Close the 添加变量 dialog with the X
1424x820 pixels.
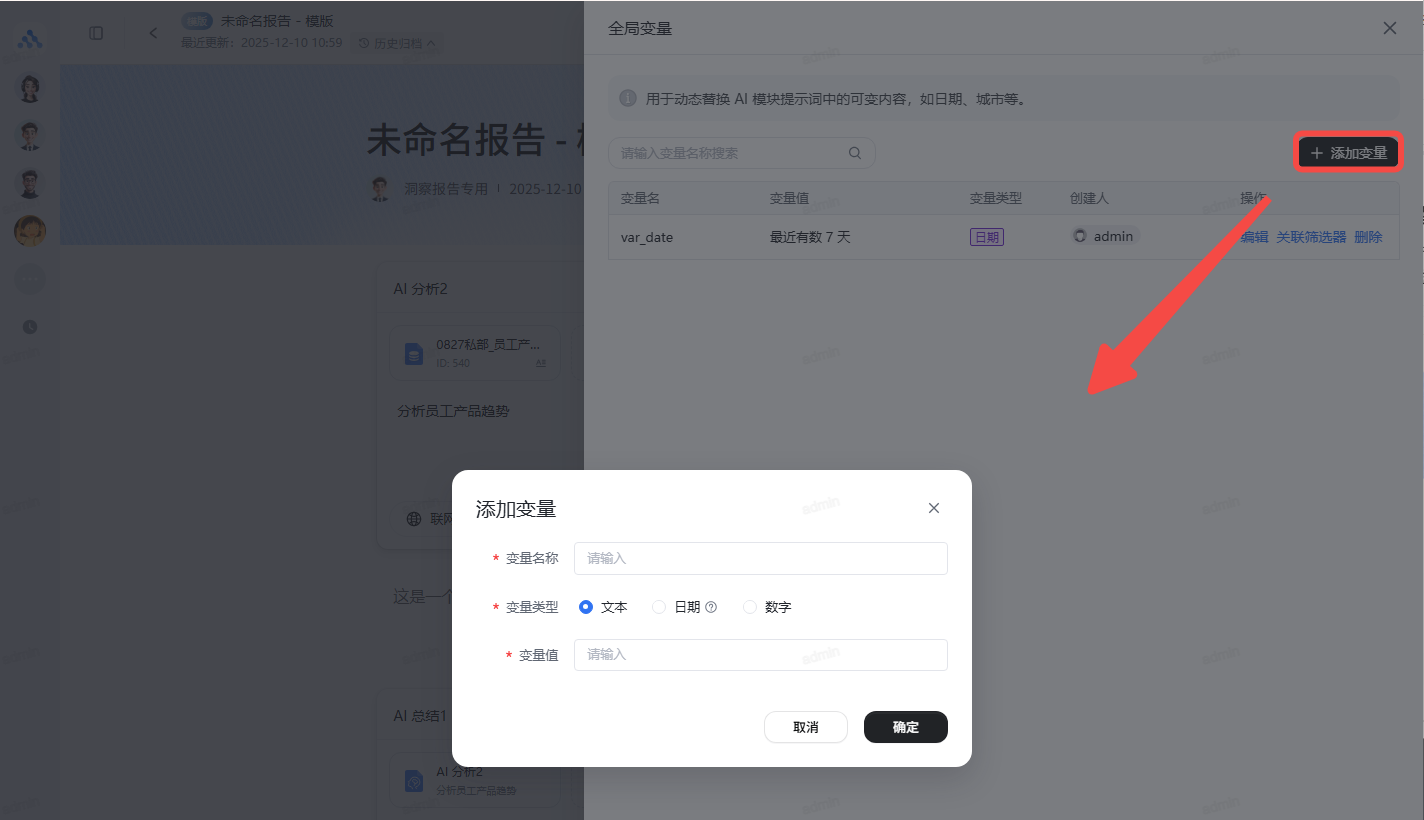[x=934, y=508]
